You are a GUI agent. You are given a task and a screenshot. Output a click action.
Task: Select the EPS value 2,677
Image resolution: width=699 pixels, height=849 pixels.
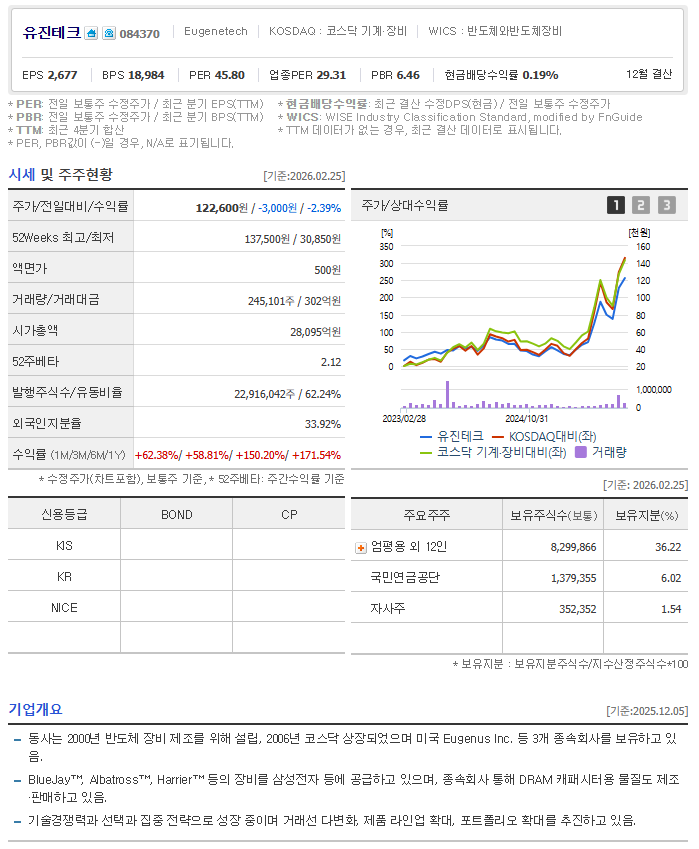62,75
